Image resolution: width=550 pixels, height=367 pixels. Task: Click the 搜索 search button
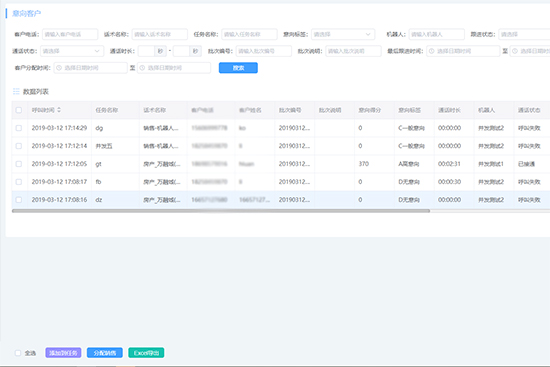point(238,68)
